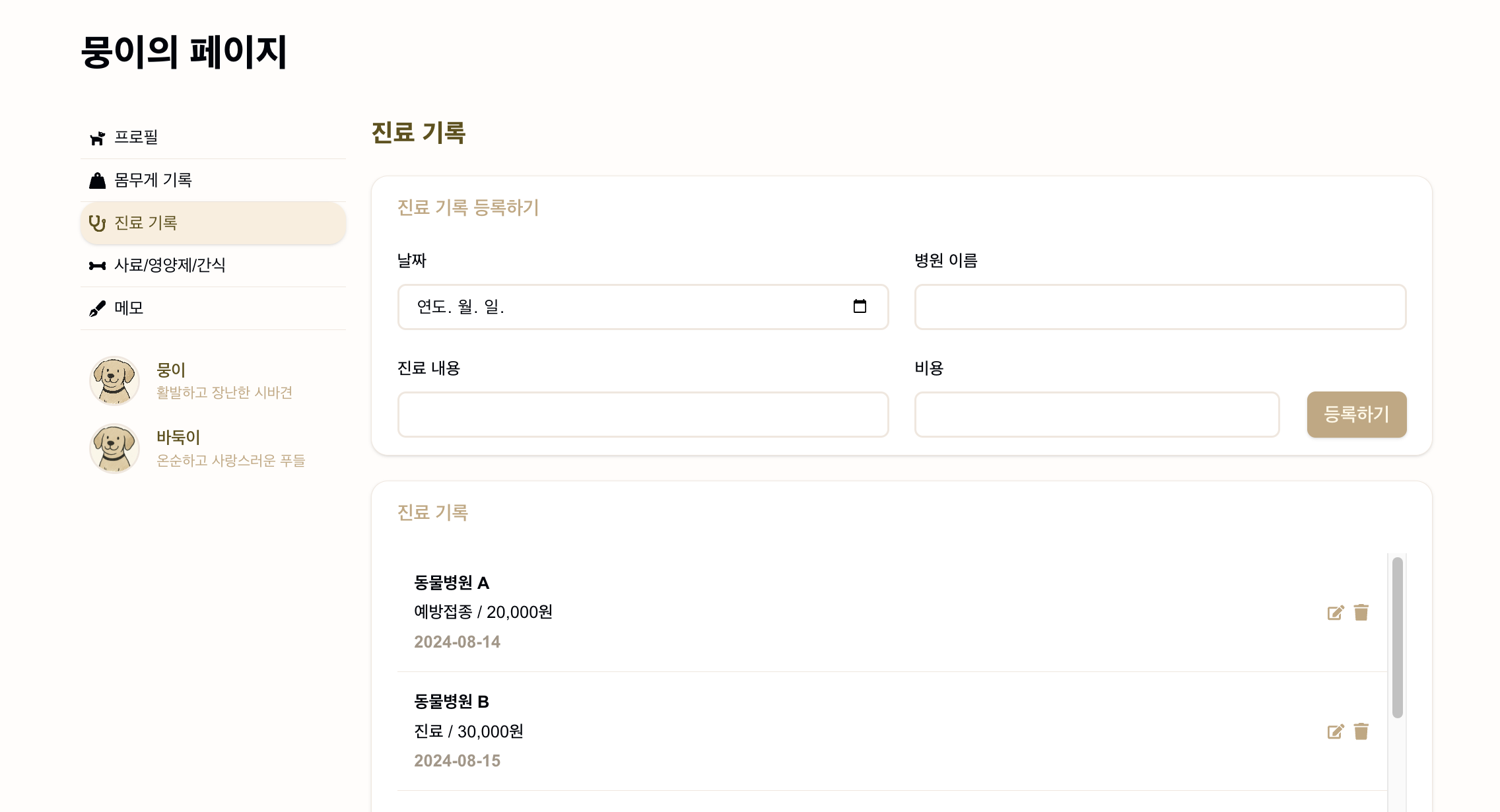Click into the 비용 input field
1500x812 pixels.
coord(1097,415)
